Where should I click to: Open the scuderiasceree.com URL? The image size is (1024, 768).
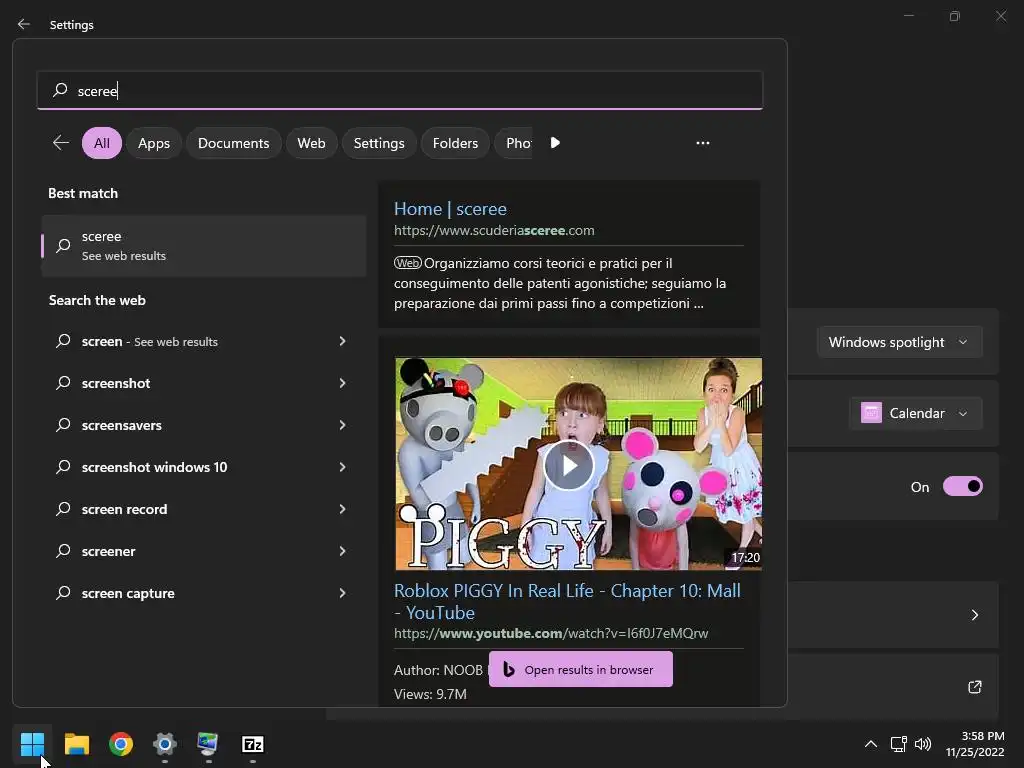[x=494, y=231]
